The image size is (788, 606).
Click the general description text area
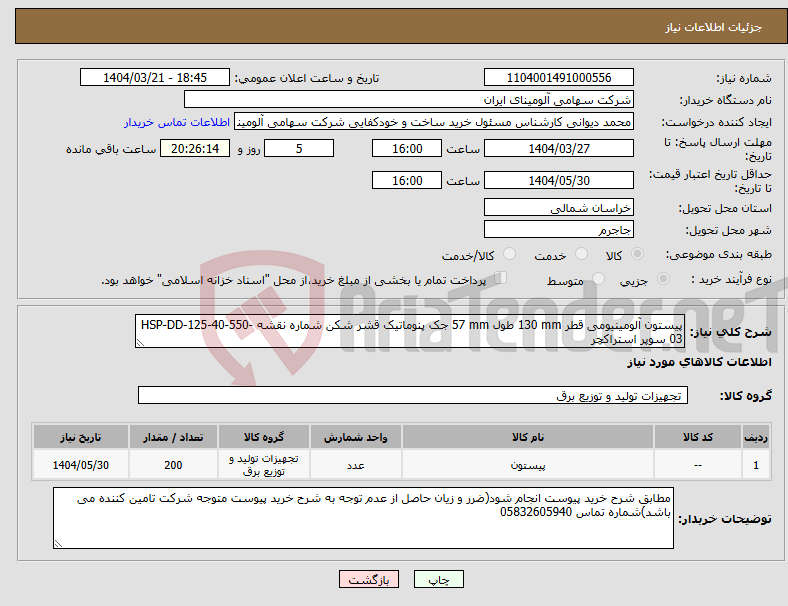410,331
